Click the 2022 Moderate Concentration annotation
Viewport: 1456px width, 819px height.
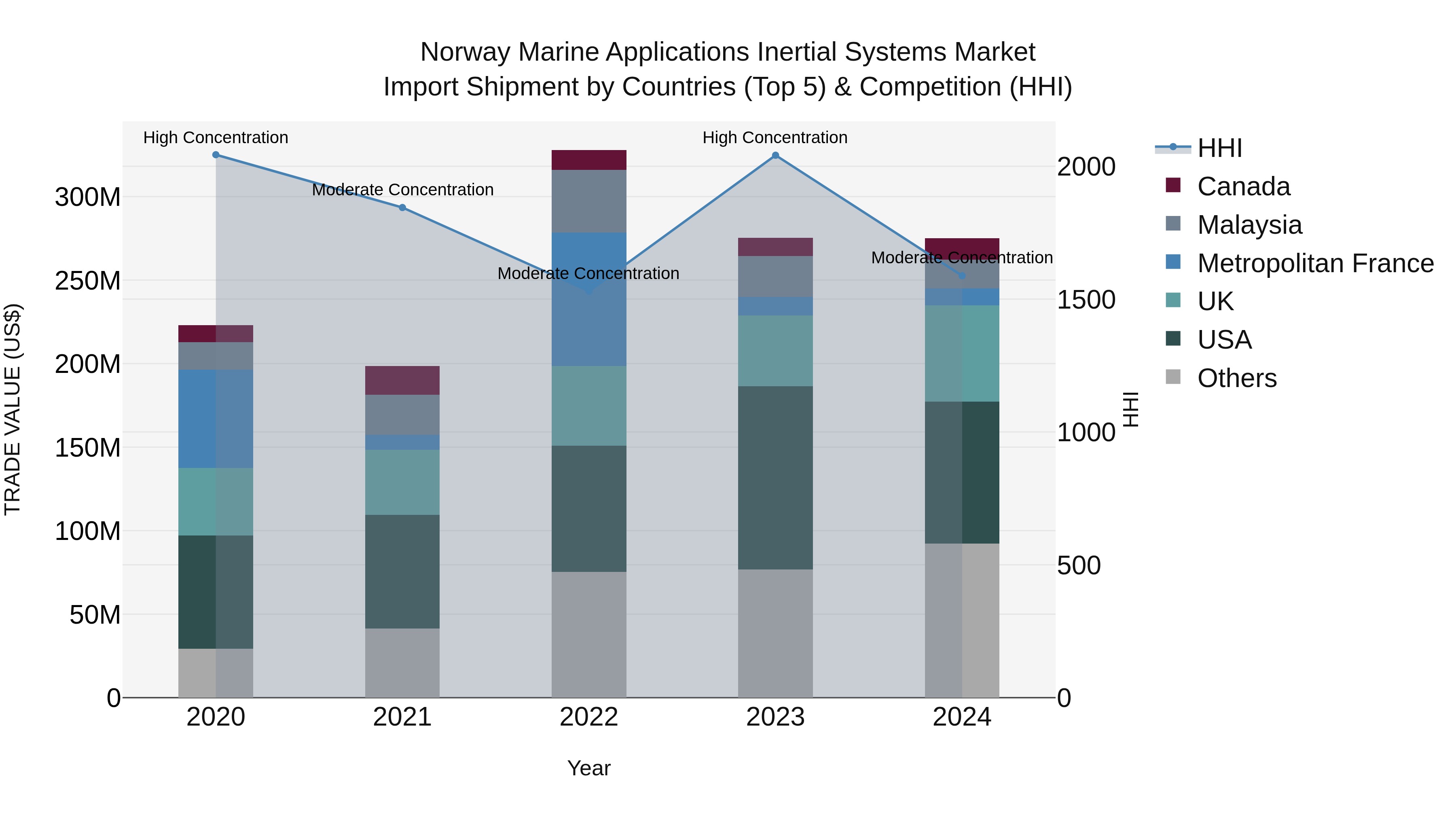click(588, 273)
